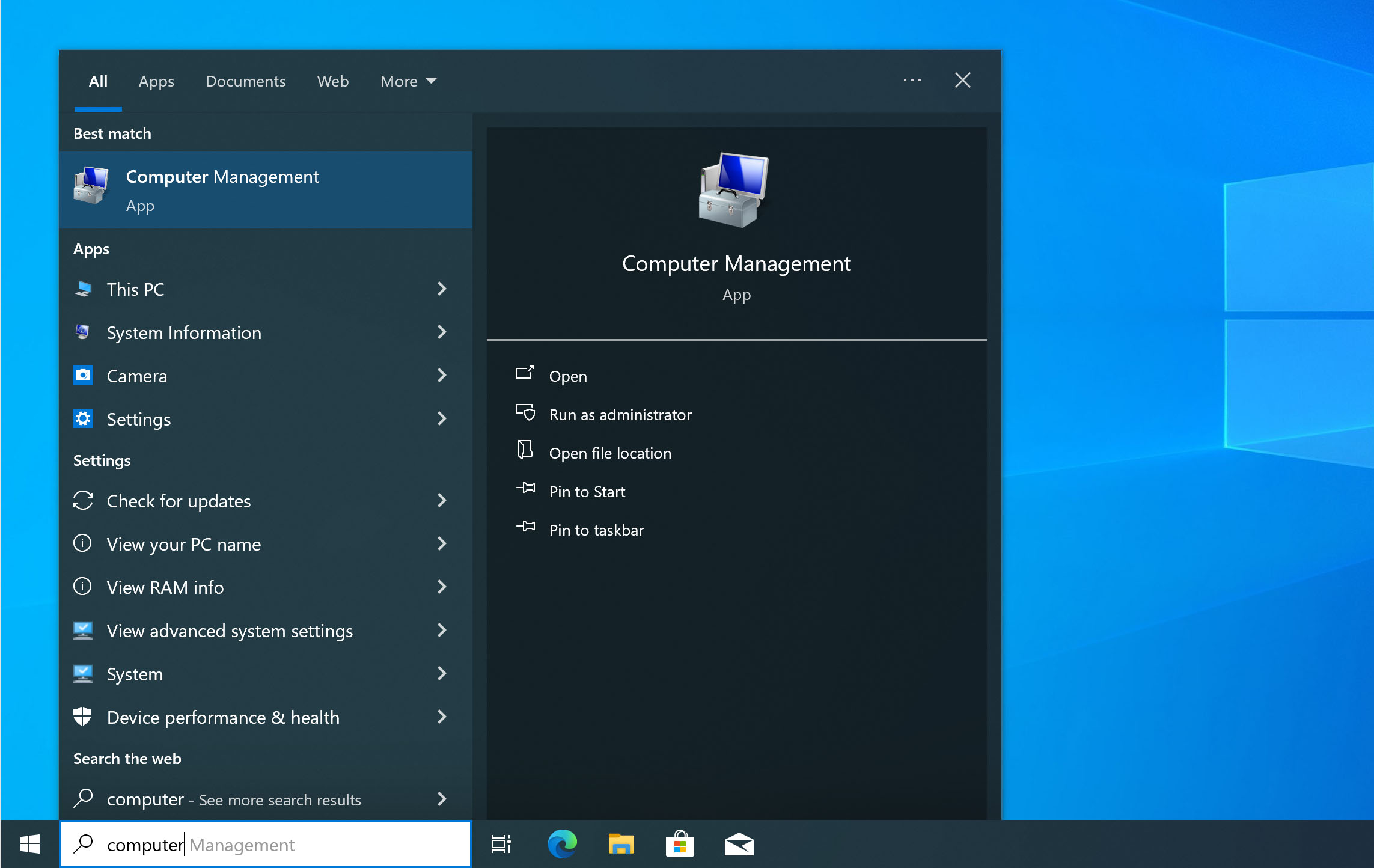Image resolution: width=1374 pixels, height=868 pixels.
Task: Expand the Check for updates chevron
Action: [x=442, y=501]
